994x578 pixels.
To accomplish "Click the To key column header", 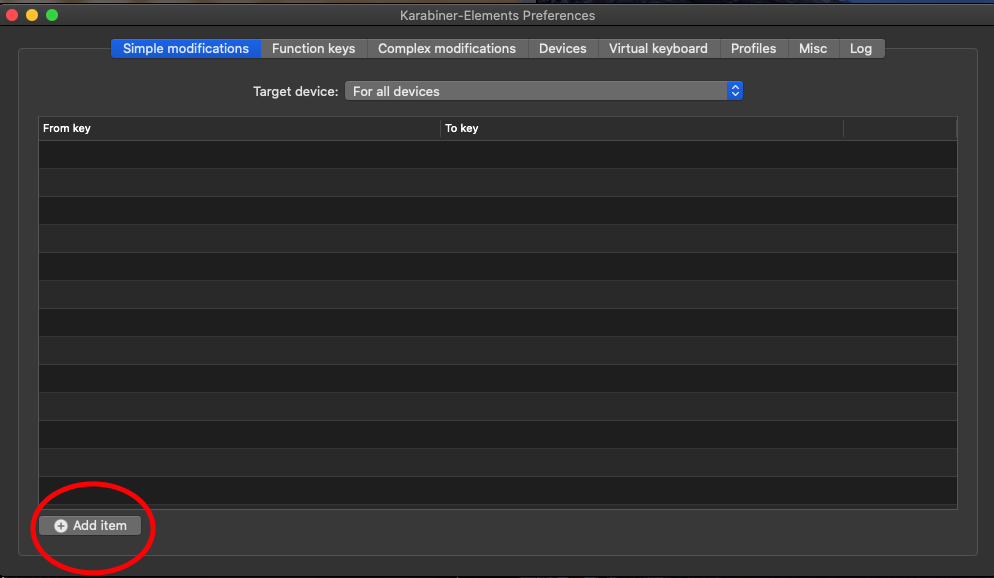I will (642, 128).
